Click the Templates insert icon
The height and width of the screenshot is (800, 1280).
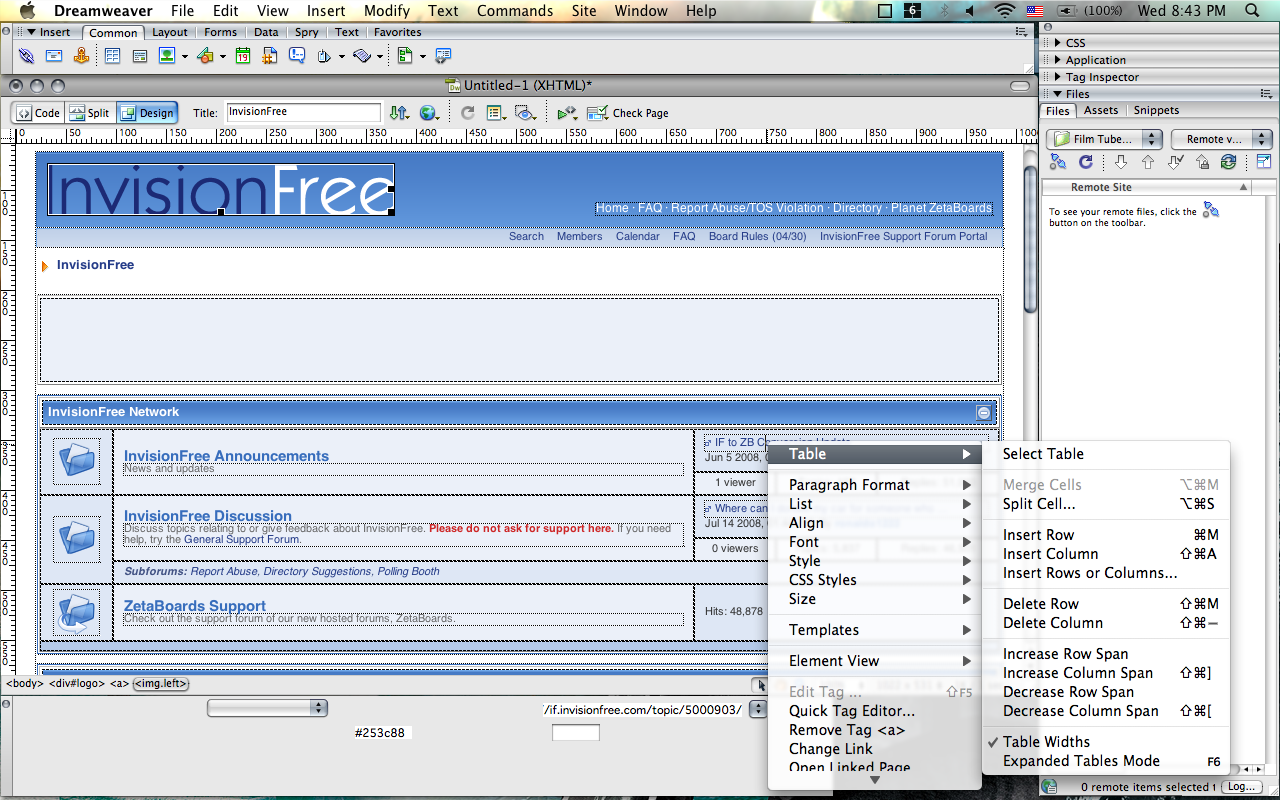coord(404,56)
